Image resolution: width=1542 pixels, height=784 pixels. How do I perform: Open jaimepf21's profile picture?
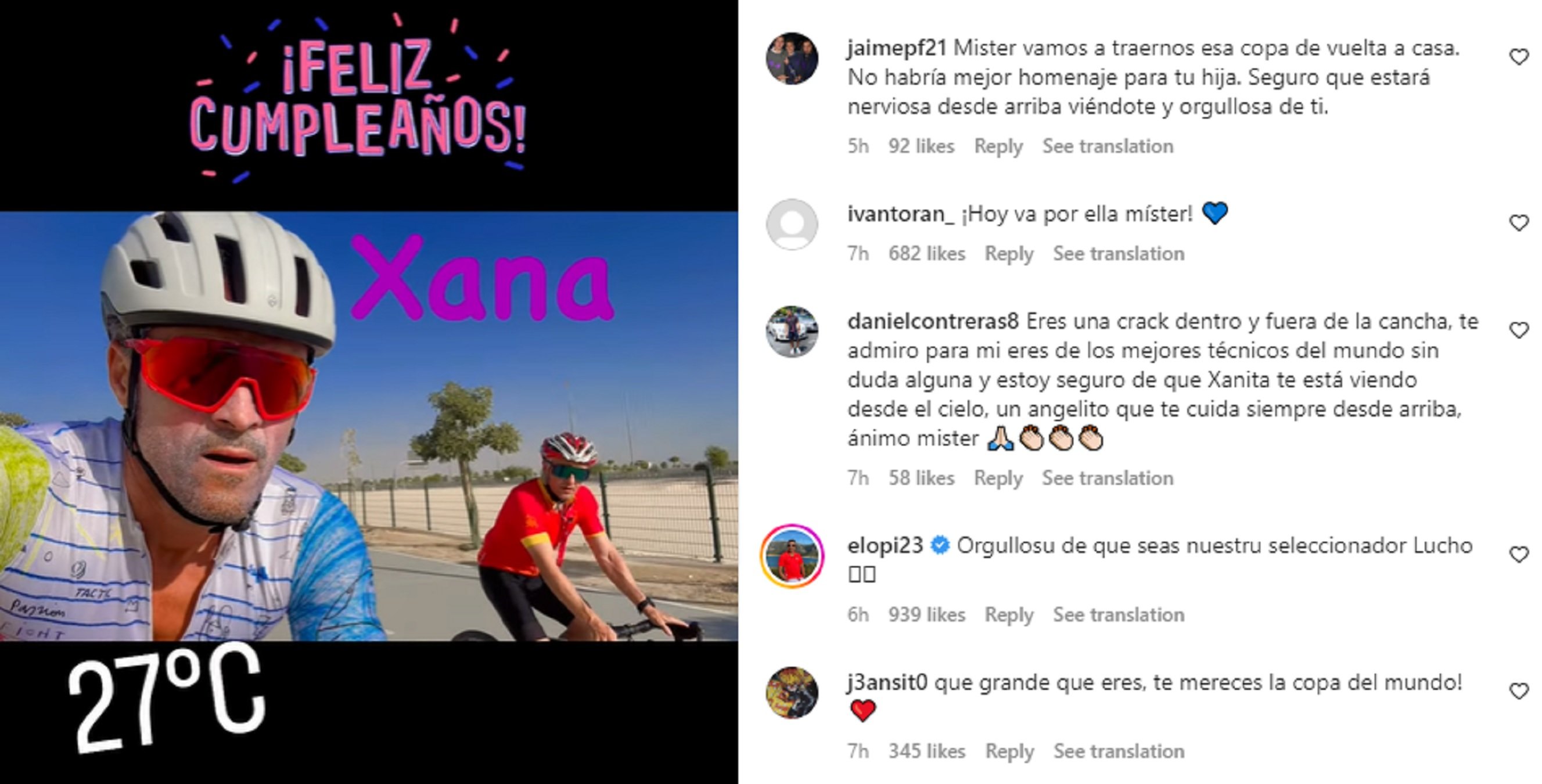pyautogui.click(x=792, y=59)
